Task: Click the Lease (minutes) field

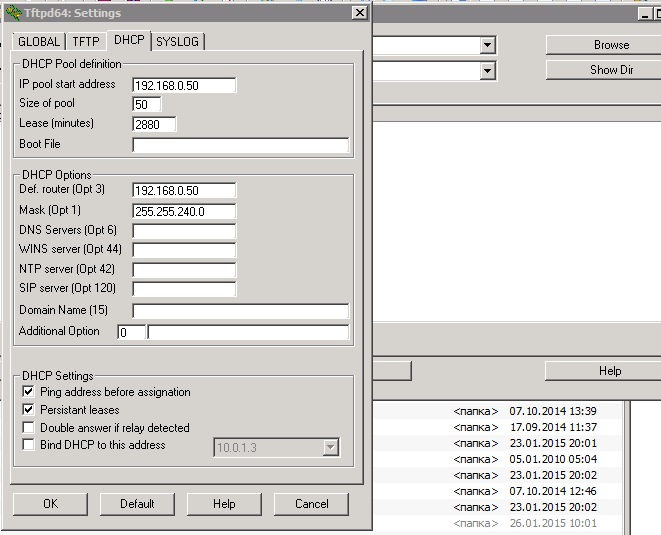Action: [x=154, y=124]
